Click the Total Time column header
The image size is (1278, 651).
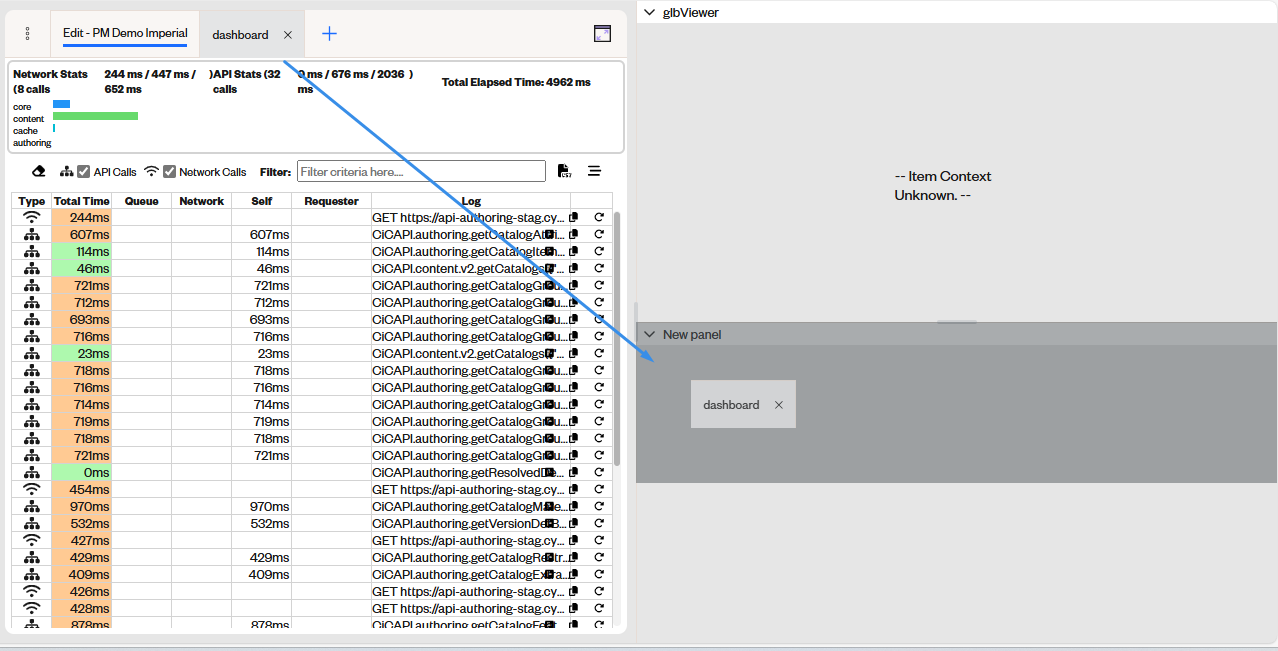click(x=81, y=200)
